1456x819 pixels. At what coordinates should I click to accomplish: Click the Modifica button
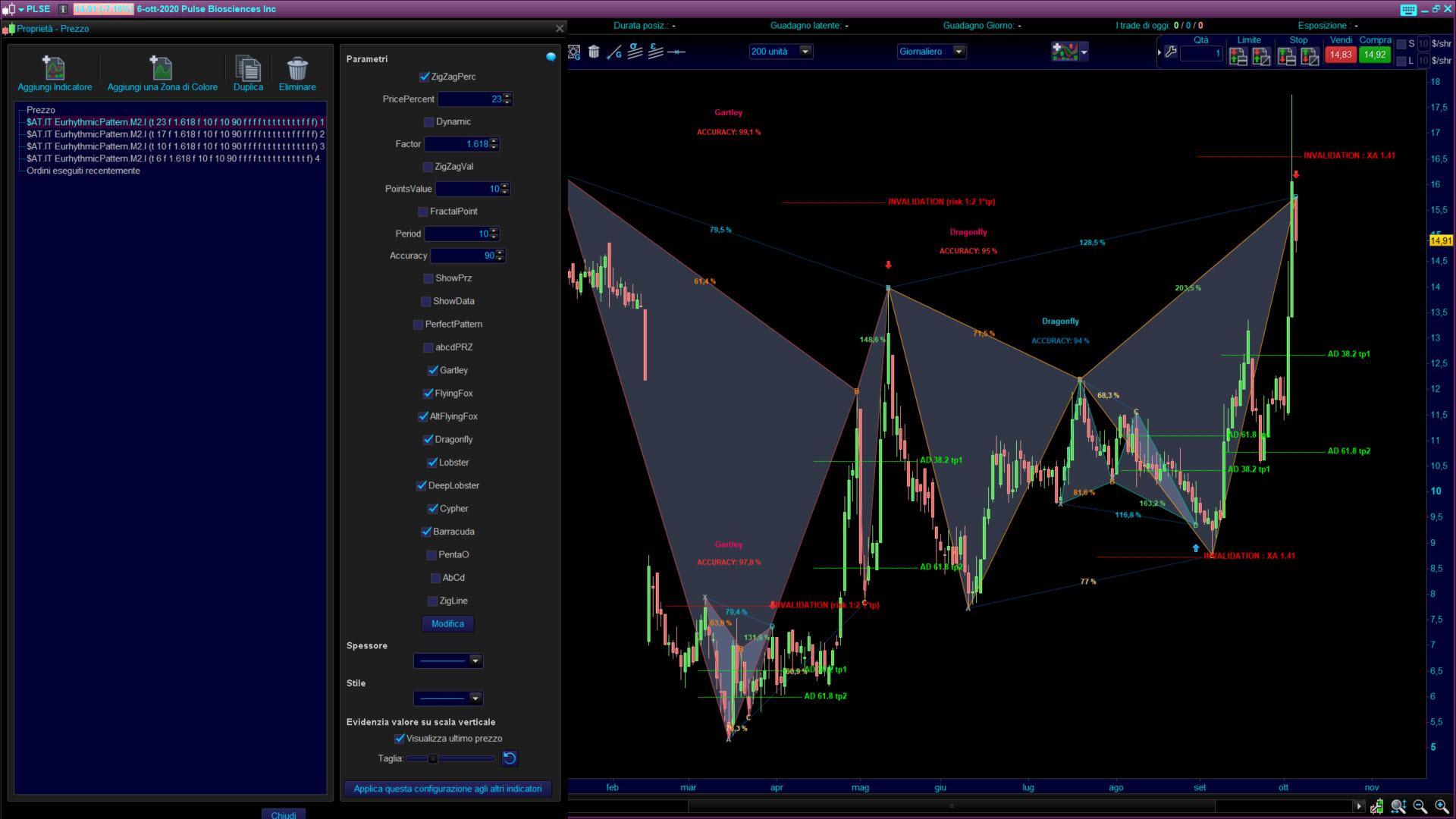[447, 623]
